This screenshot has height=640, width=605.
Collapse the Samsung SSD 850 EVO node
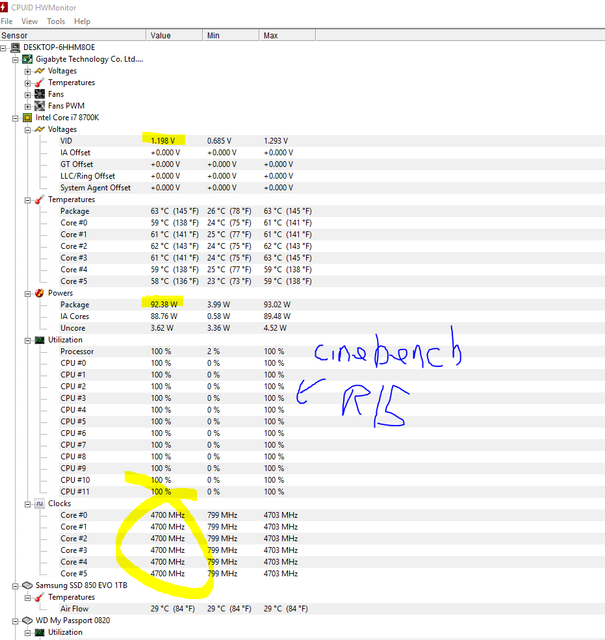click(16, 586)
